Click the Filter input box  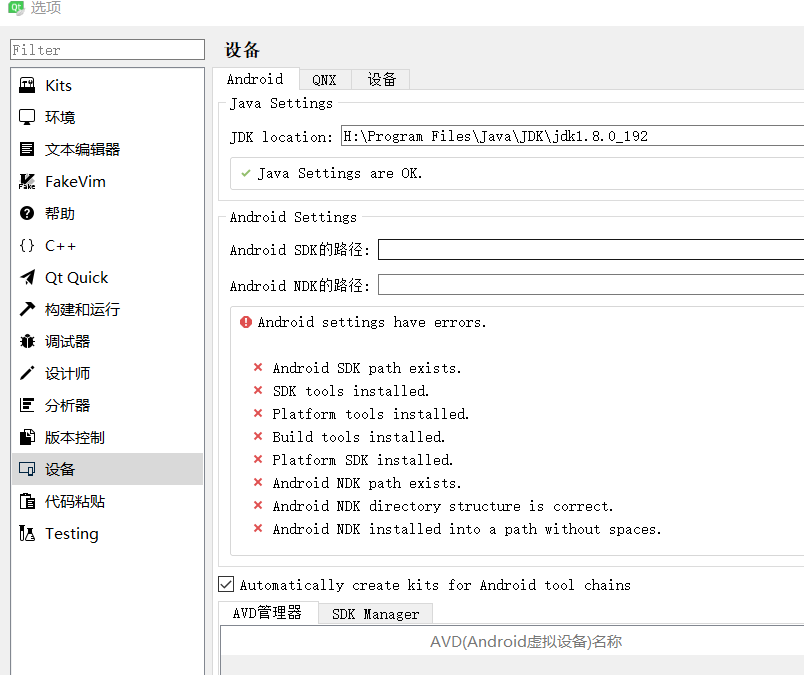click(107, 50)
